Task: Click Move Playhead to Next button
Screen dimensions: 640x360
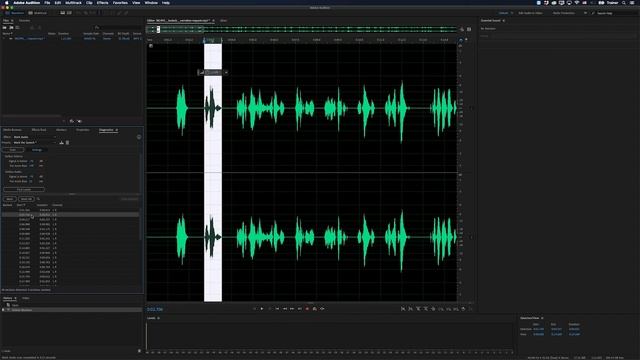Action: 300,309
